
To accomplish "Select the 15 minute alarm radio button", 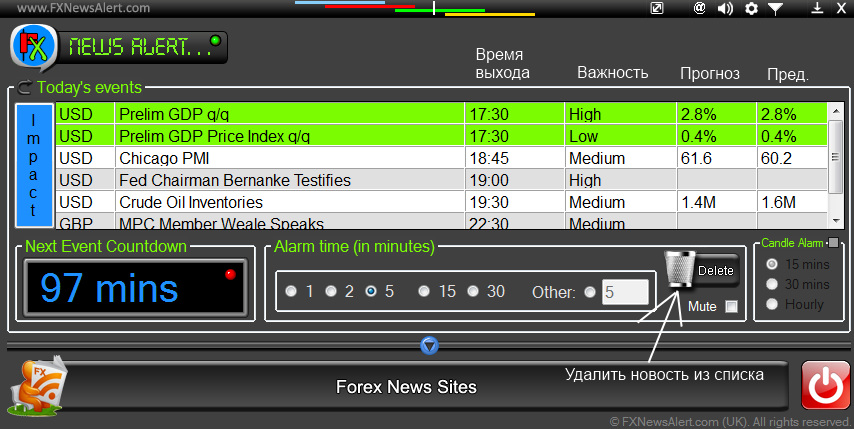I will (424, 291).
